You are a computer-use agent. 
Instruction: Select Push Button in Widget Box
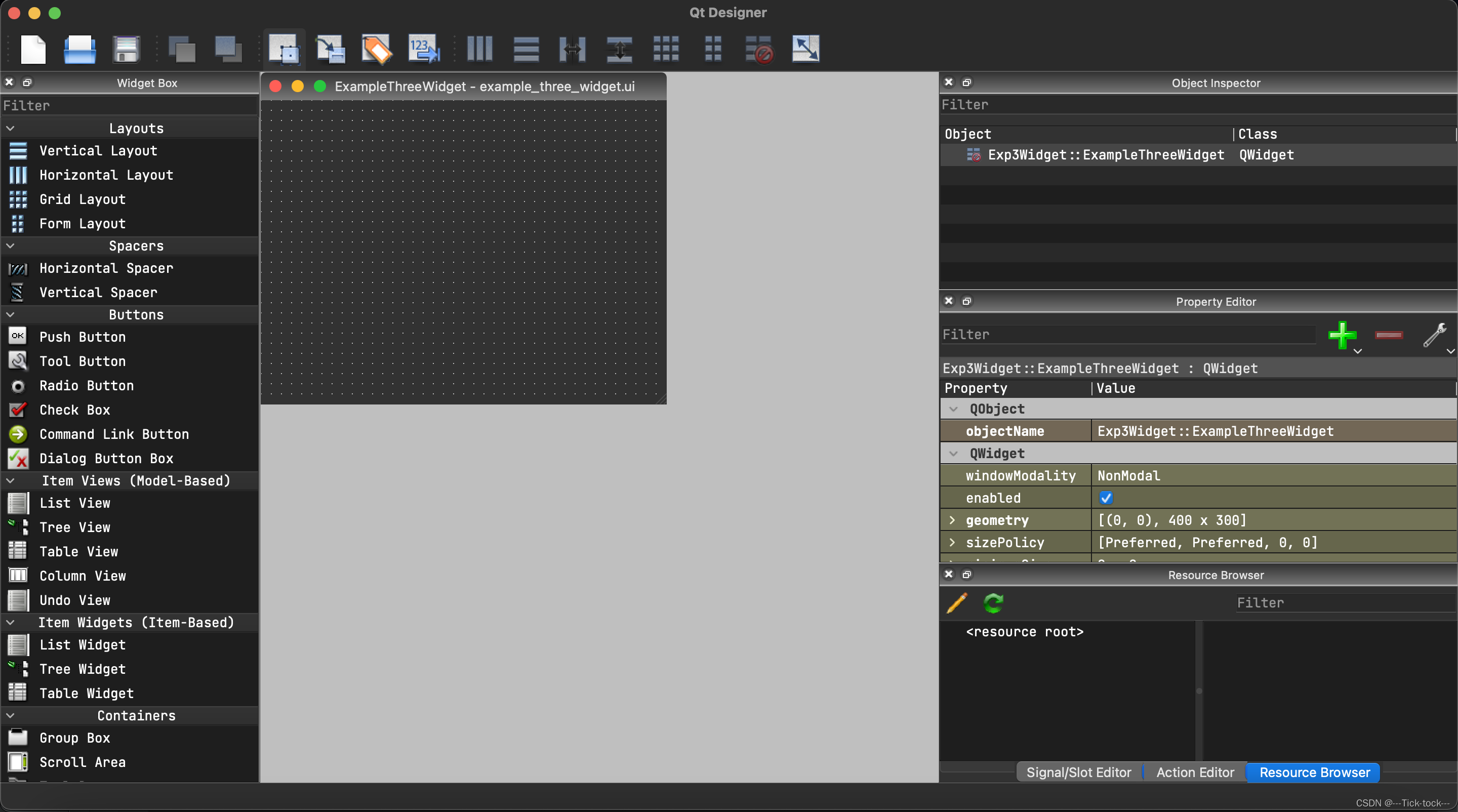(x=83, y=337)
